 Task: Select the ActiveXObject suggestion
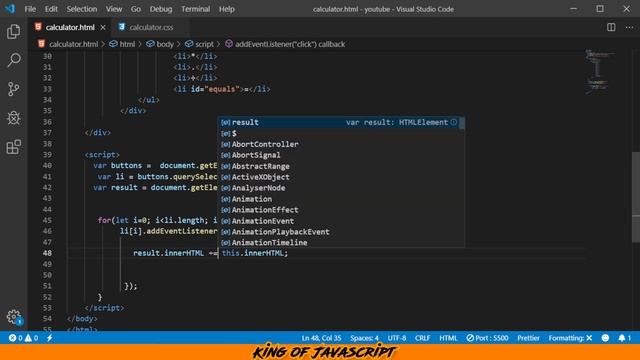click(339, 177)
